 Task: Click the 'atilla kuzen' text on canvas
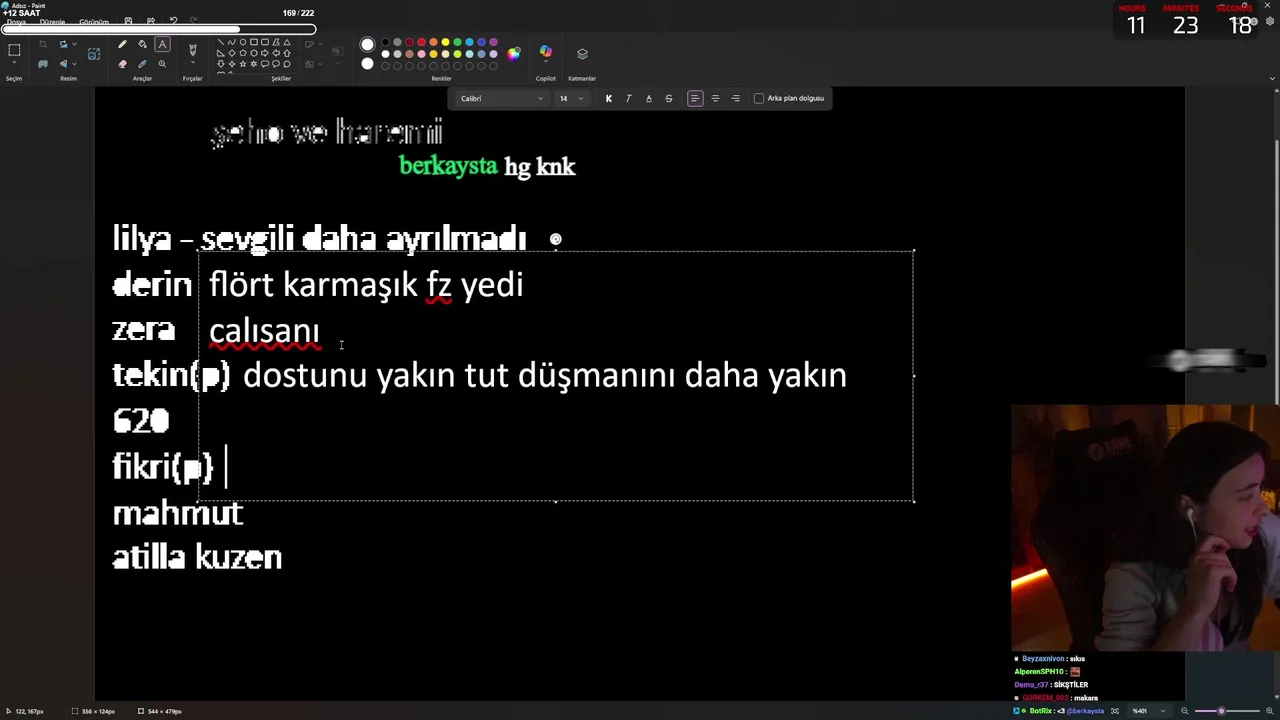[x=197, y=557]
